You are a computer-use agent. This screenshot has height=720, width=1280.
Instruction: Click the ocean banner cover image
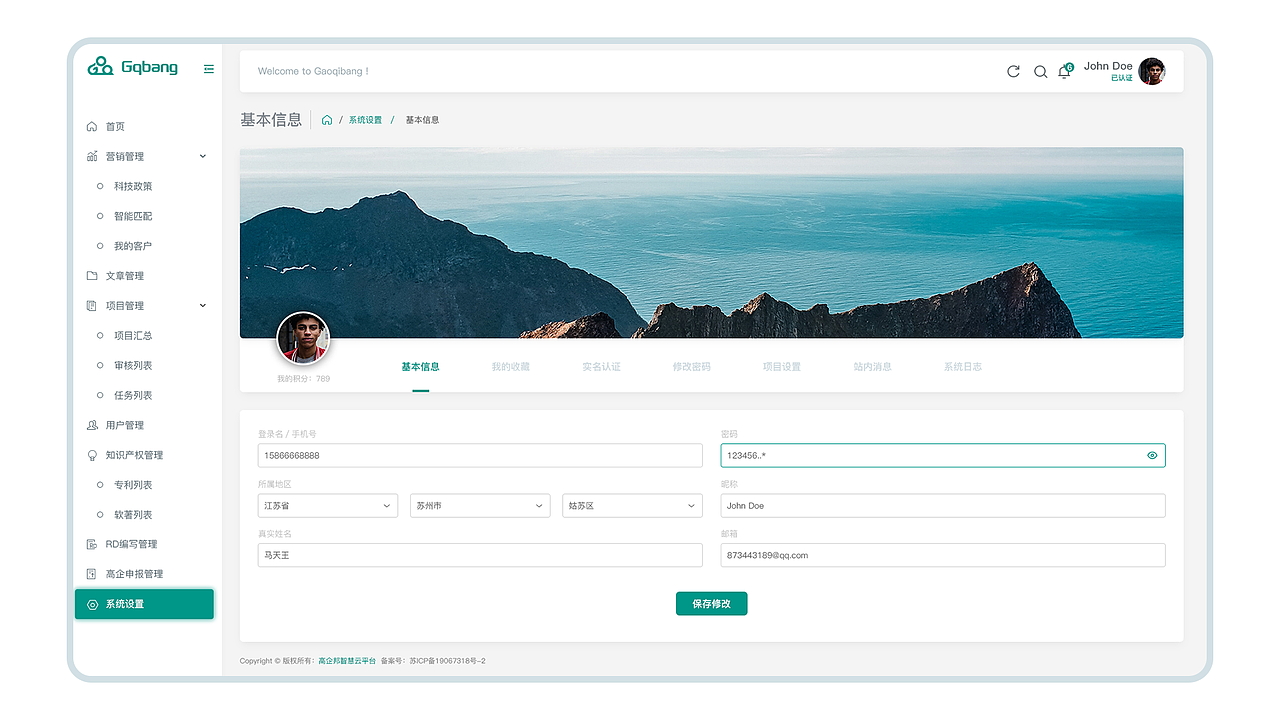pyautogui.click(x=711, y=243)
